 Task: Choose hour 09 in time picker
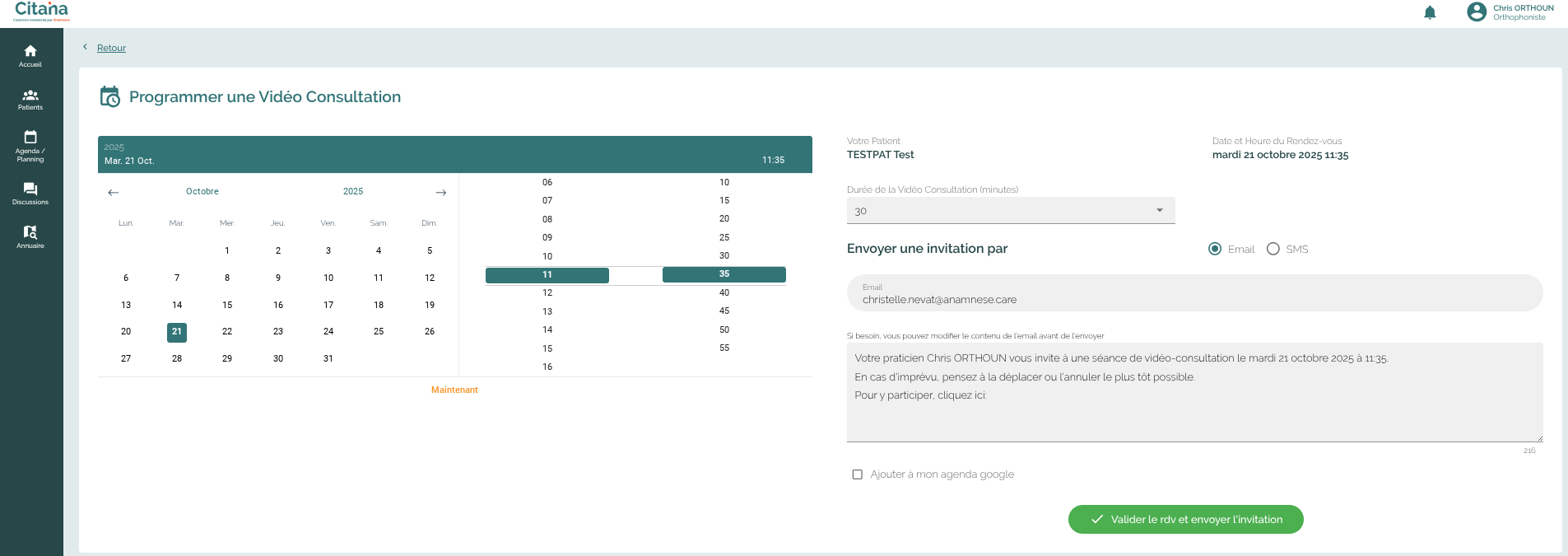547,238
